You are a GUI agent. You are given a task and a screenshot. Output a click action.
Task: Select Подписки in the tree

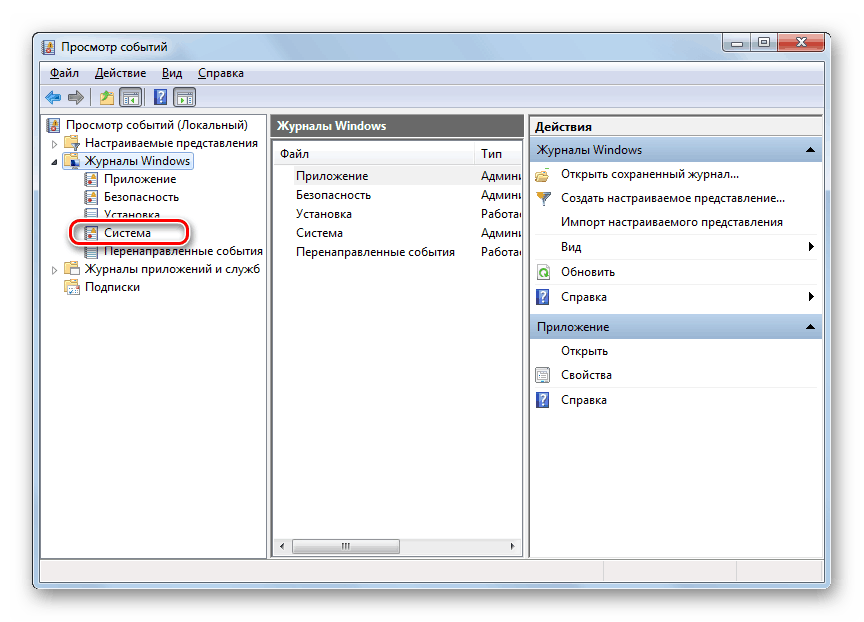click(112, 287)
